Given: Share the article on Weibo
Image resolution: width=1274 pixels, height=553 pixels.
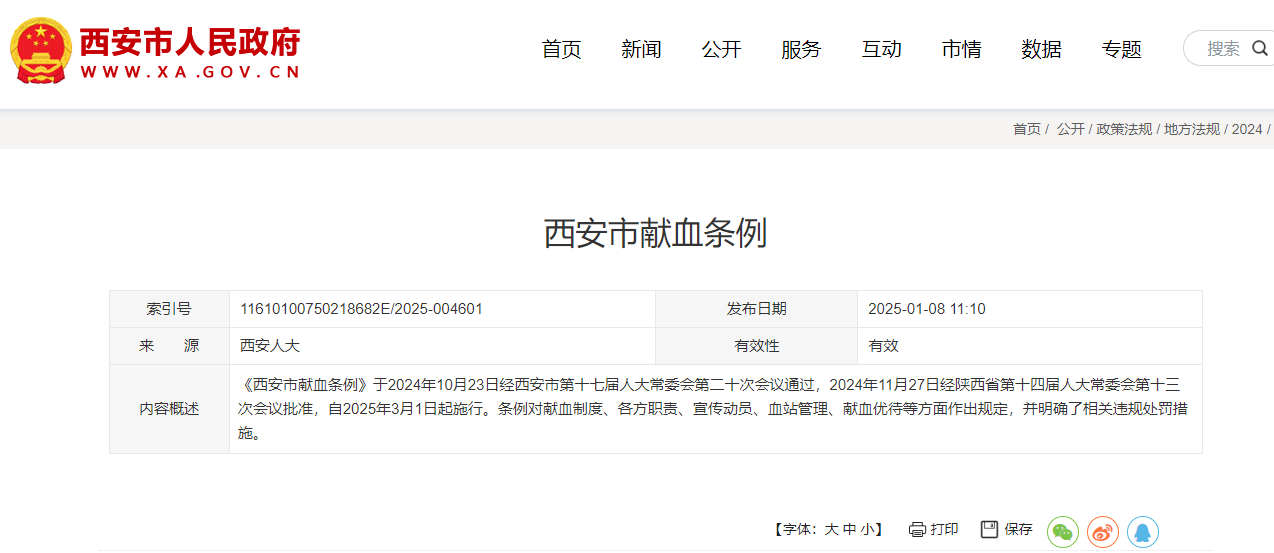Looking at the screenshot, I should 1102,531.
